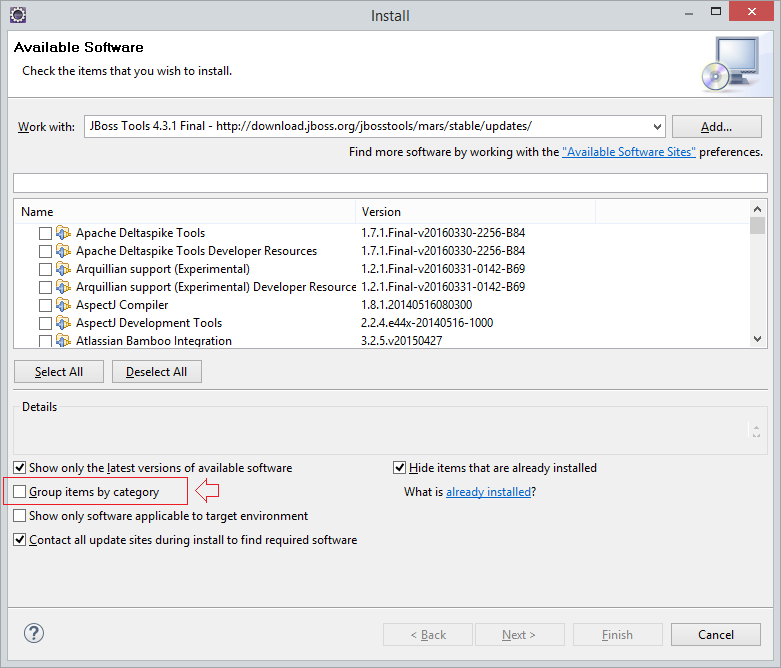Check Apache Deltaspike Tools Developer Resources checkbox
Image resolution: width=781 pixels, height=668 pixels.
[x=45, y=251]
